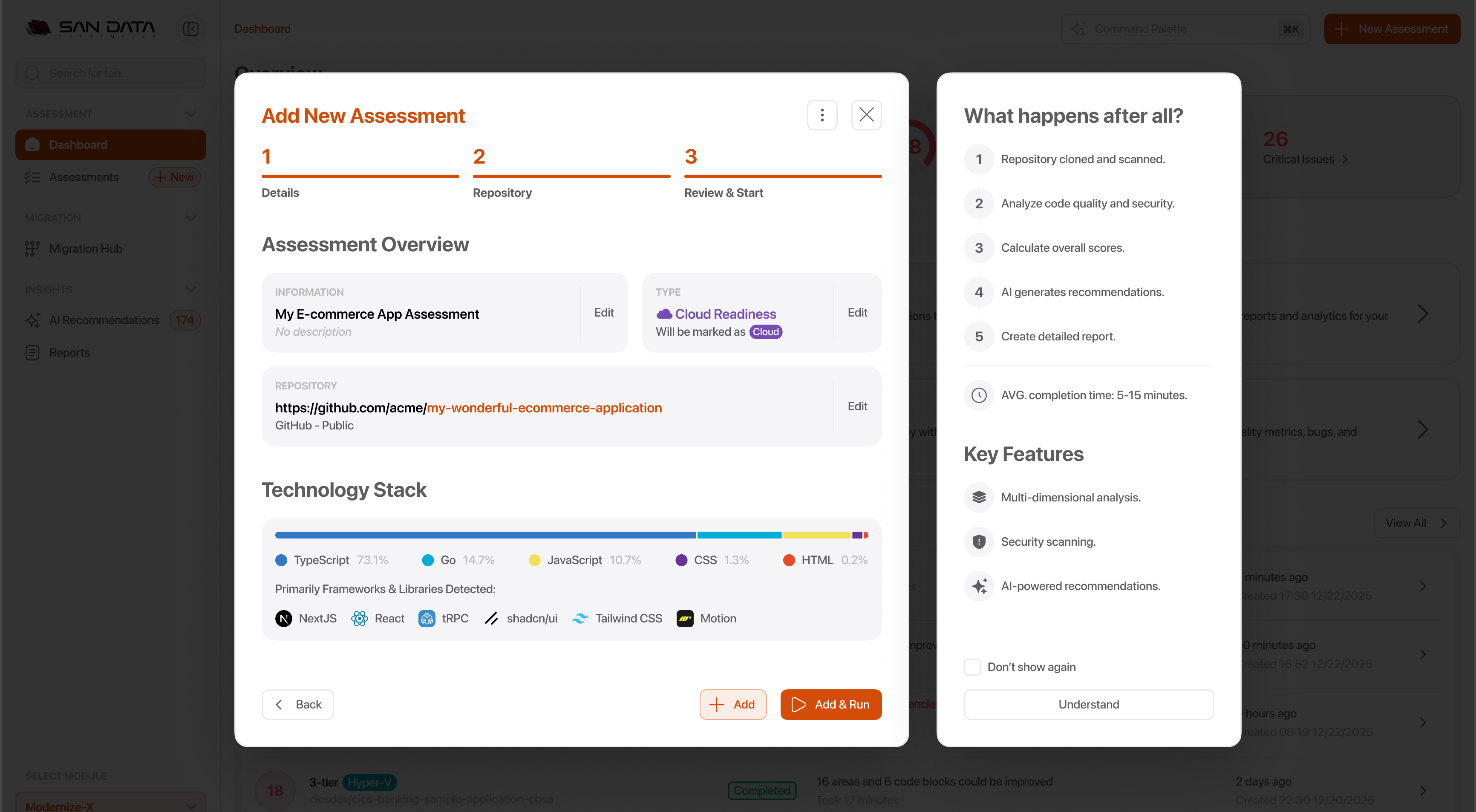Click the TypeScript color dot
Viewport: 1476px width, 812px height.
click(x=281, y=560)
